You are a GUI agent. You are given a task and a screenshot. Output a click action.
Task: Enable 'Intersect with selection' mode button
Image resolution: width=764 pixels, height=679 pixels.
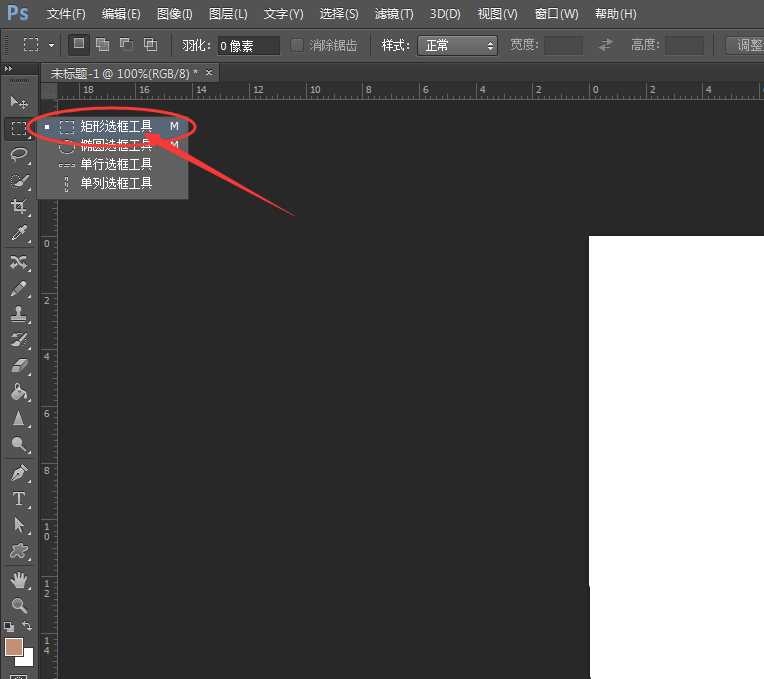pos(150,45)
